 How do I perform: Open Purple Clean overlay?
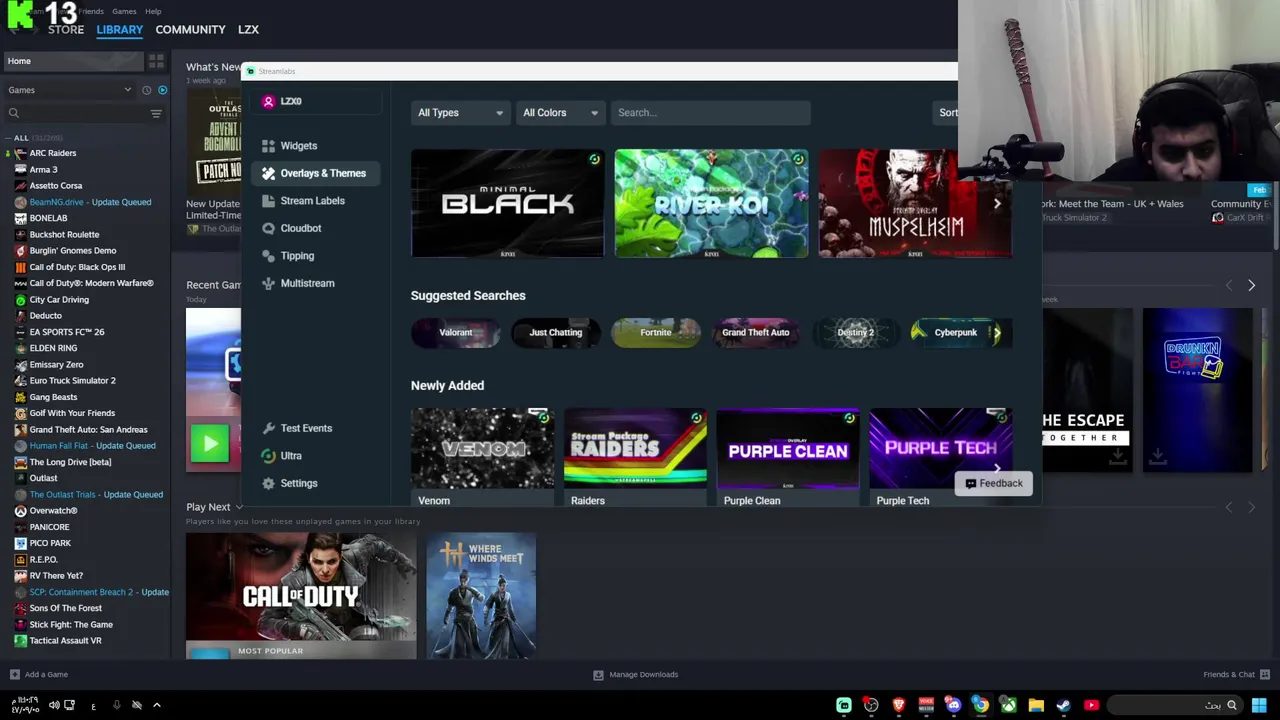point(788,448)
